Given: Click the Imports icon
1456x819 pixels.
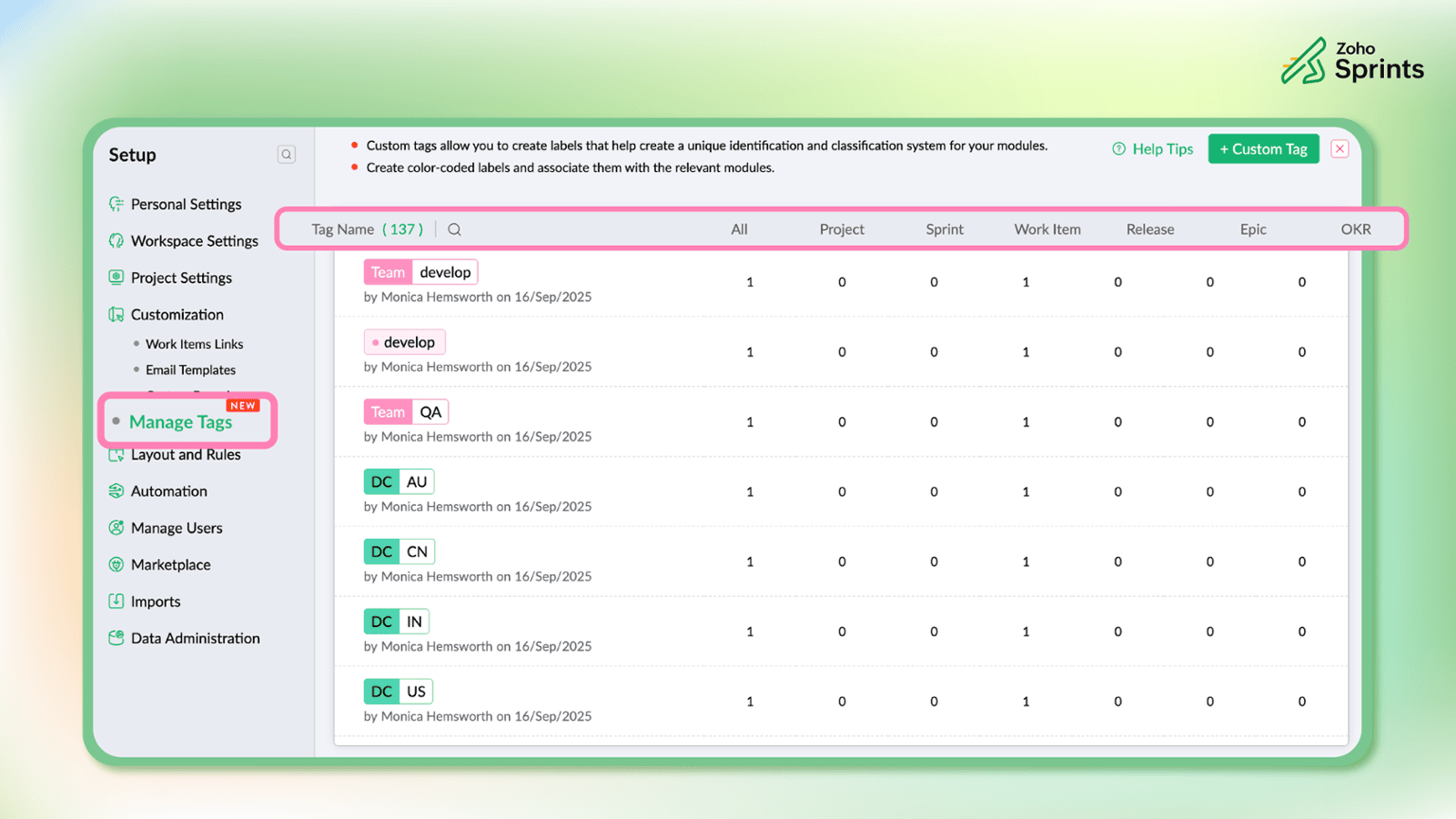Looking at the screenshot, I should pos(116,602).
